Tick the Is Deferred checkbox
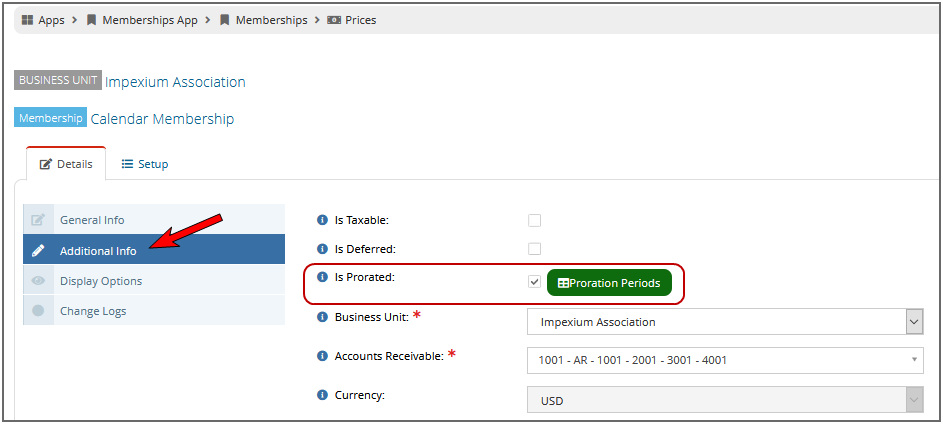 coord(534,248)
